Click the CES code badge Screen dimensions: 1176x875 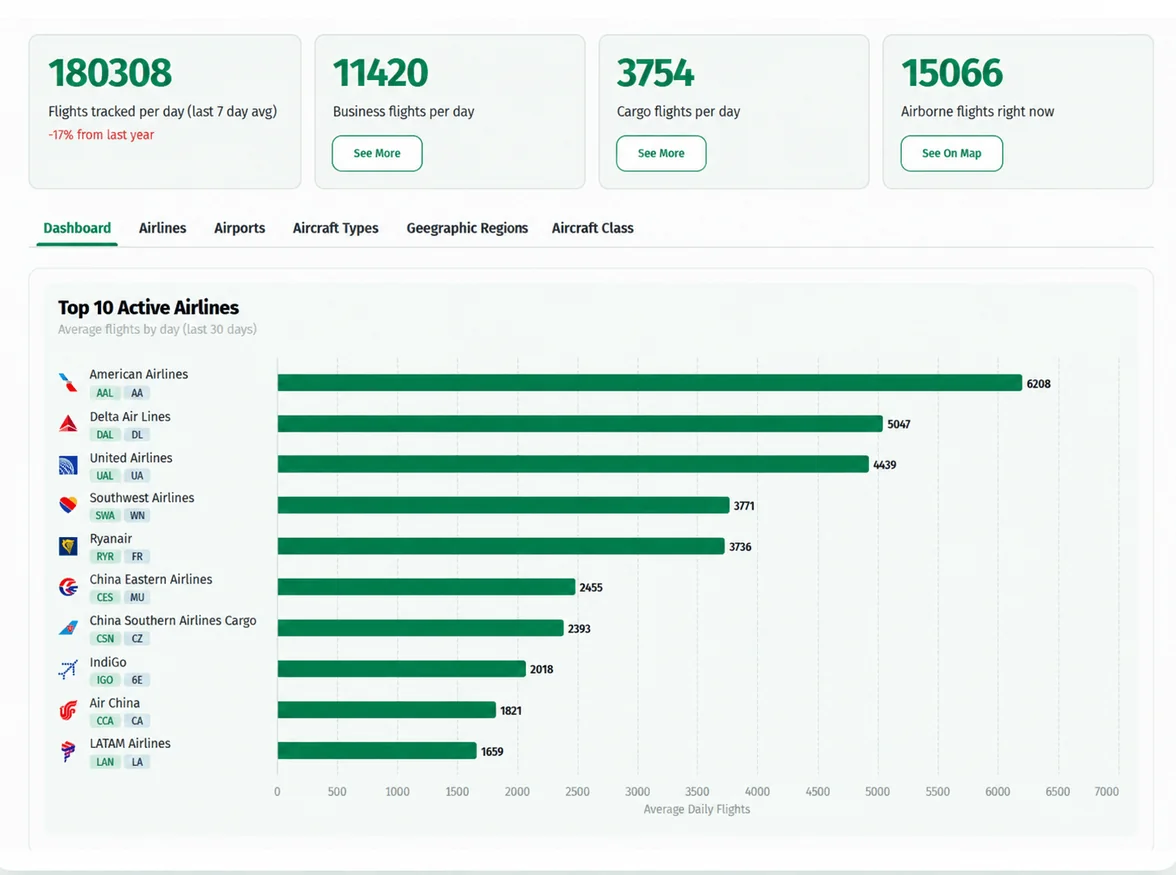point(105,598)
